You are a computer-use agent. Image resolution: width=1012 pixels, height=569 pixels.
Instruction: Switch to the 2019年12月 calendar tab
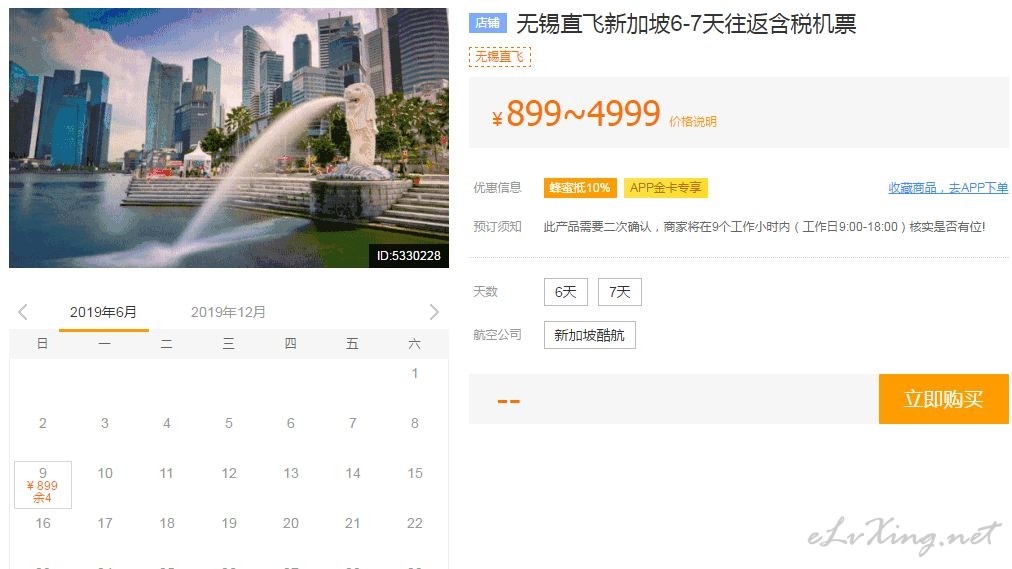point(228,312)
